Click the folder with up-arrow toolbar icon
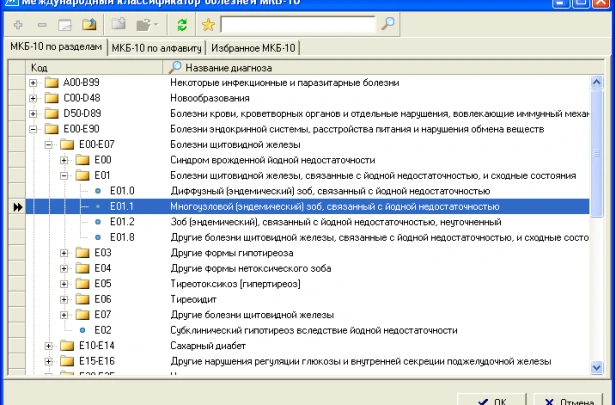 pyautogui.click(x=89, y=25)
